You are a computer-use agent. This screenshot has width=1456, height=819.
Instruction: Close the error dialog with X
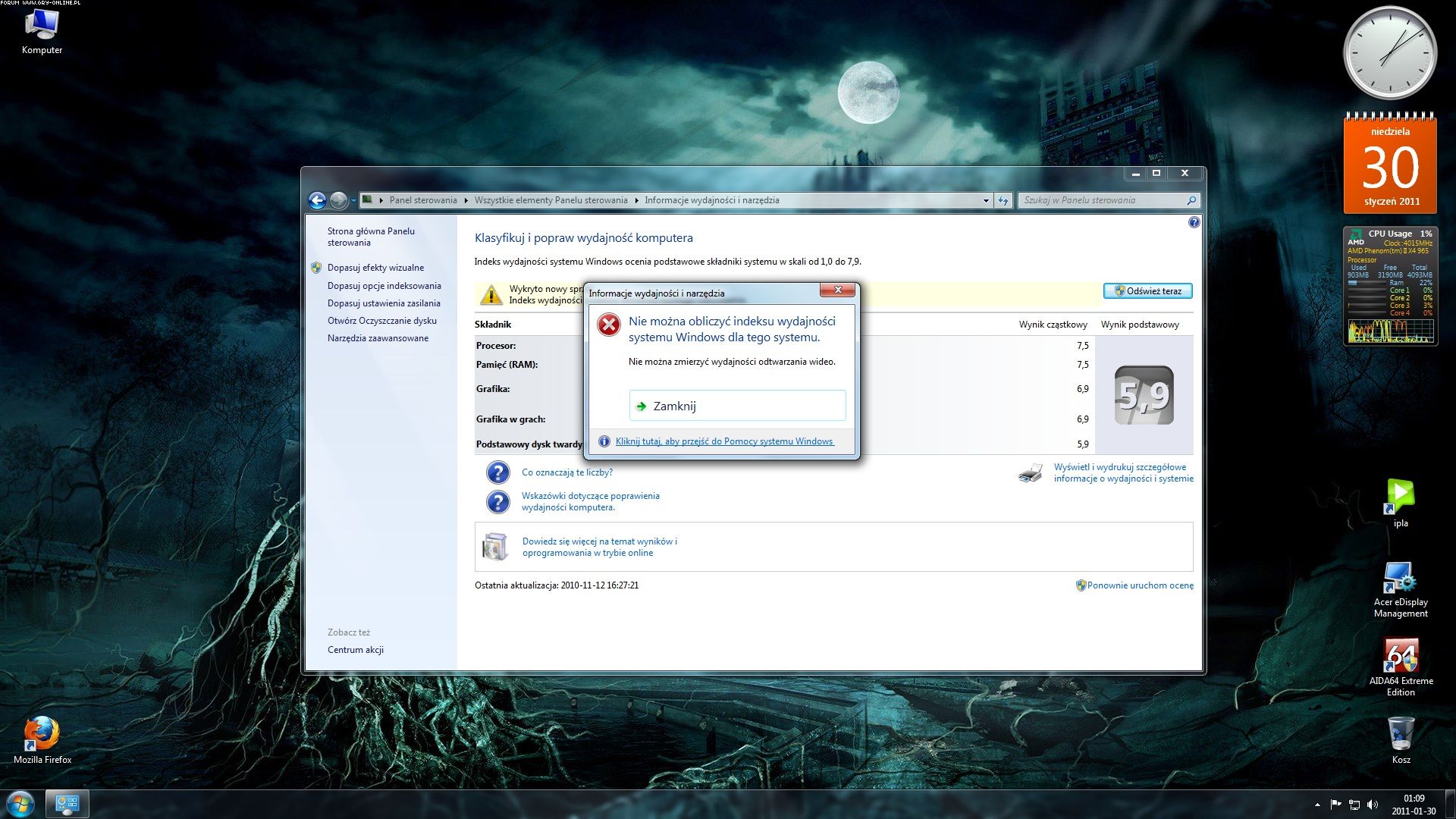coord(838,290)
